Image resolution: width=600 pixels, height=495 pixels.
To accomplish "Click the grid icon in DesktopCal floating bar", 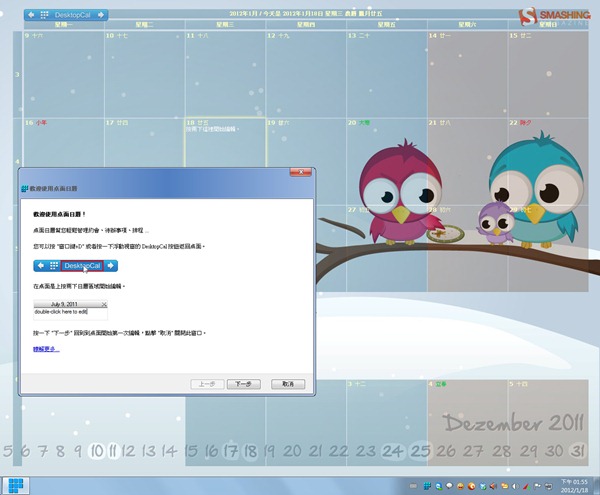I will [x=44, y=15].
